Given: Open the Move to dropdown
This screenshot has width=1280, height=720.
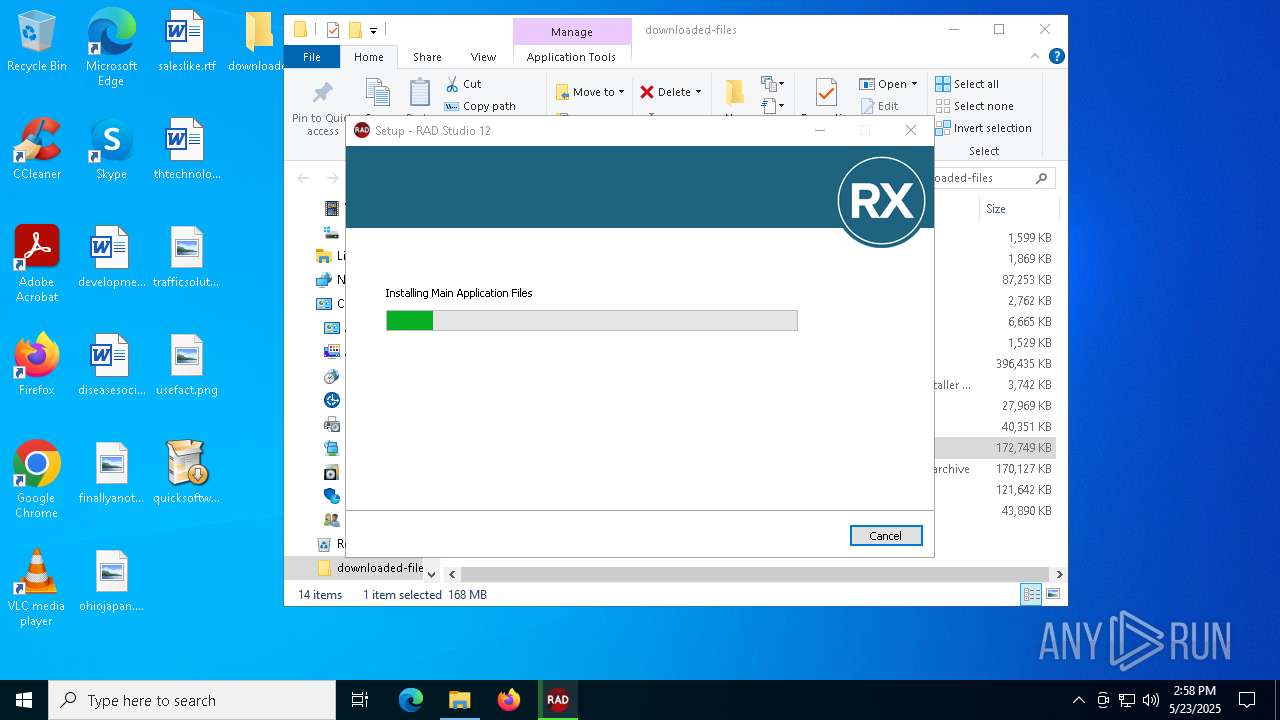Looking at the screenshot, I should point(590,92).
